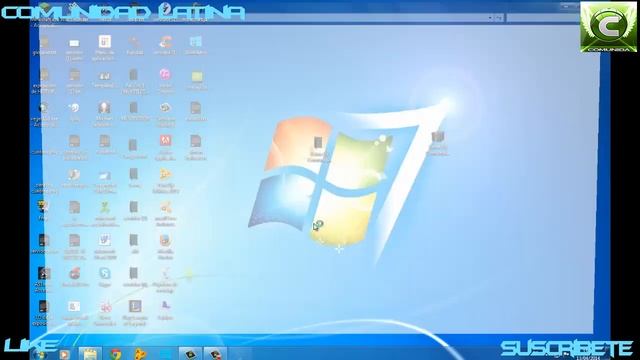Click the Windows Start orb
This screenshot has height=360, width=640.
click(x=40, y=355)
